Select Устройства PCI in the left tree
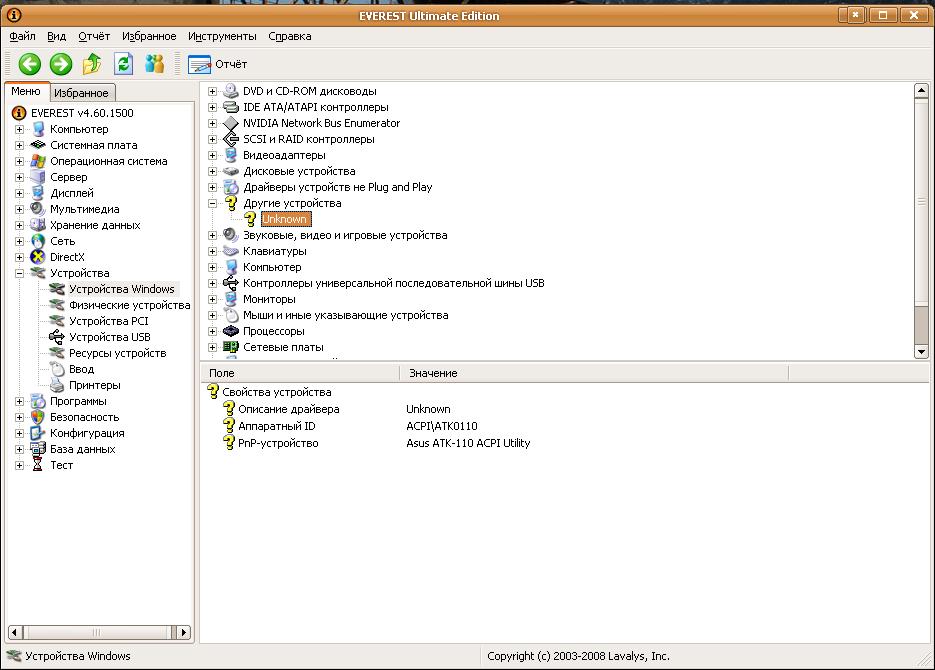Viewport: 935px width, 670px height. tap(108, 321)
